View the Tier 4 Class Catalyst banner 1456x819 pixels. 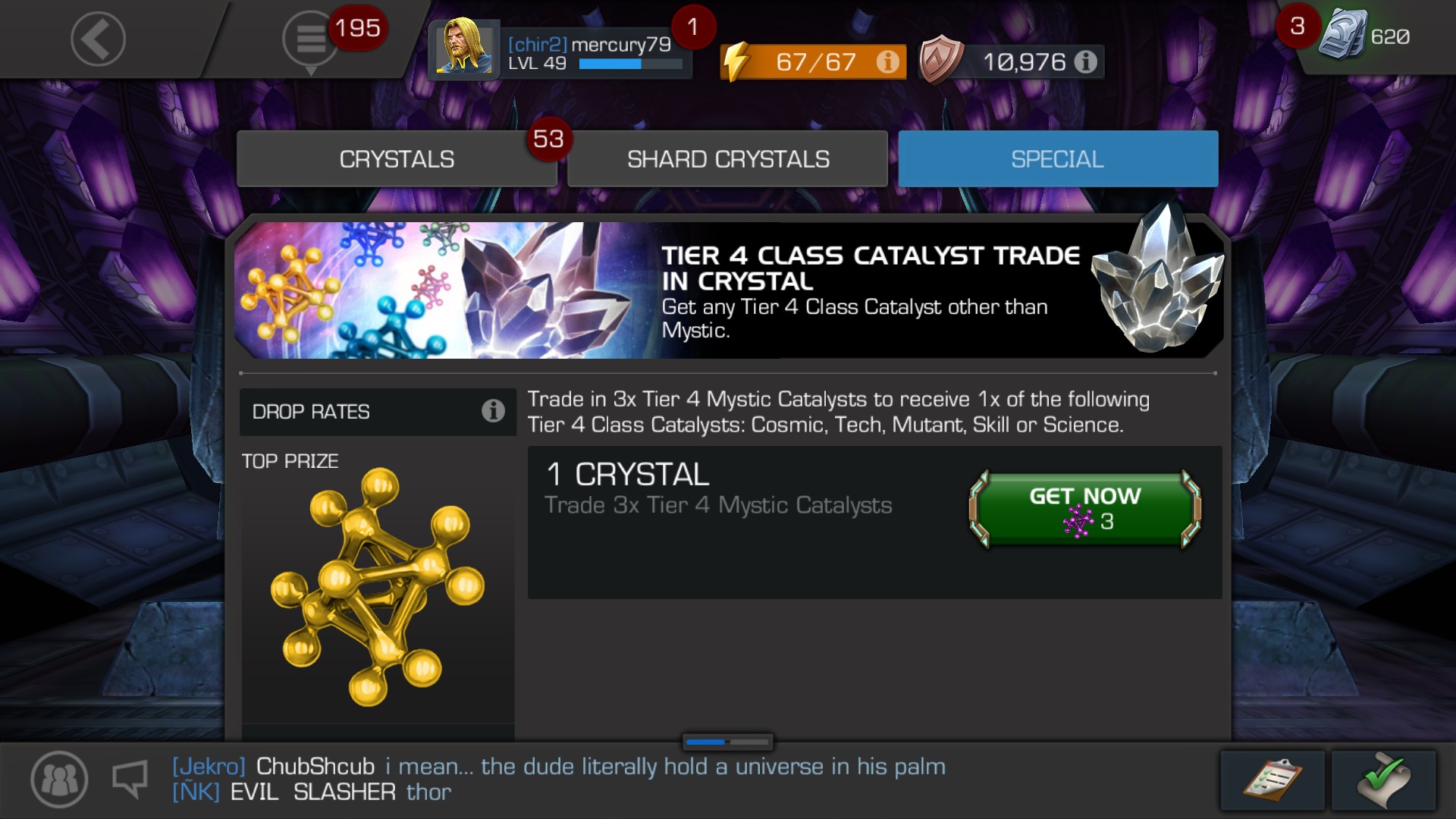coord(728,289)
